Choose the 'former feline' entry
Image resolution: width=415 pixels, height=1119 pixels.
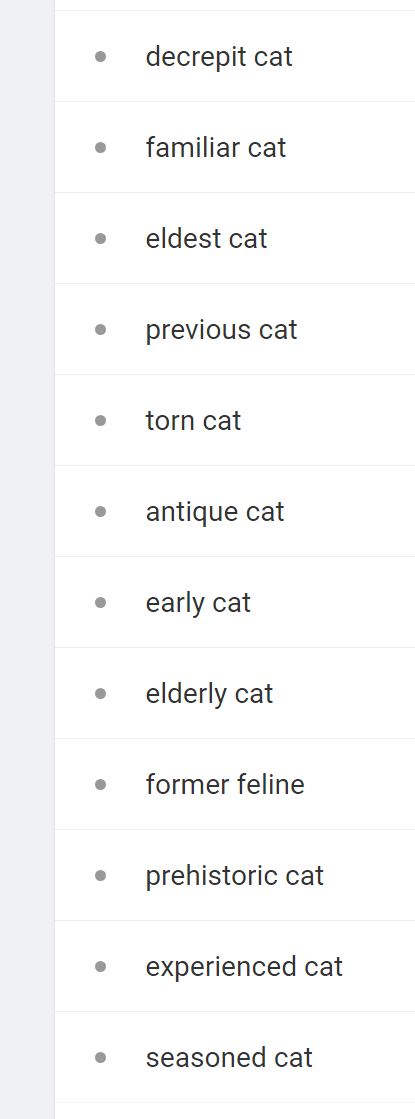tap(235, 784)
